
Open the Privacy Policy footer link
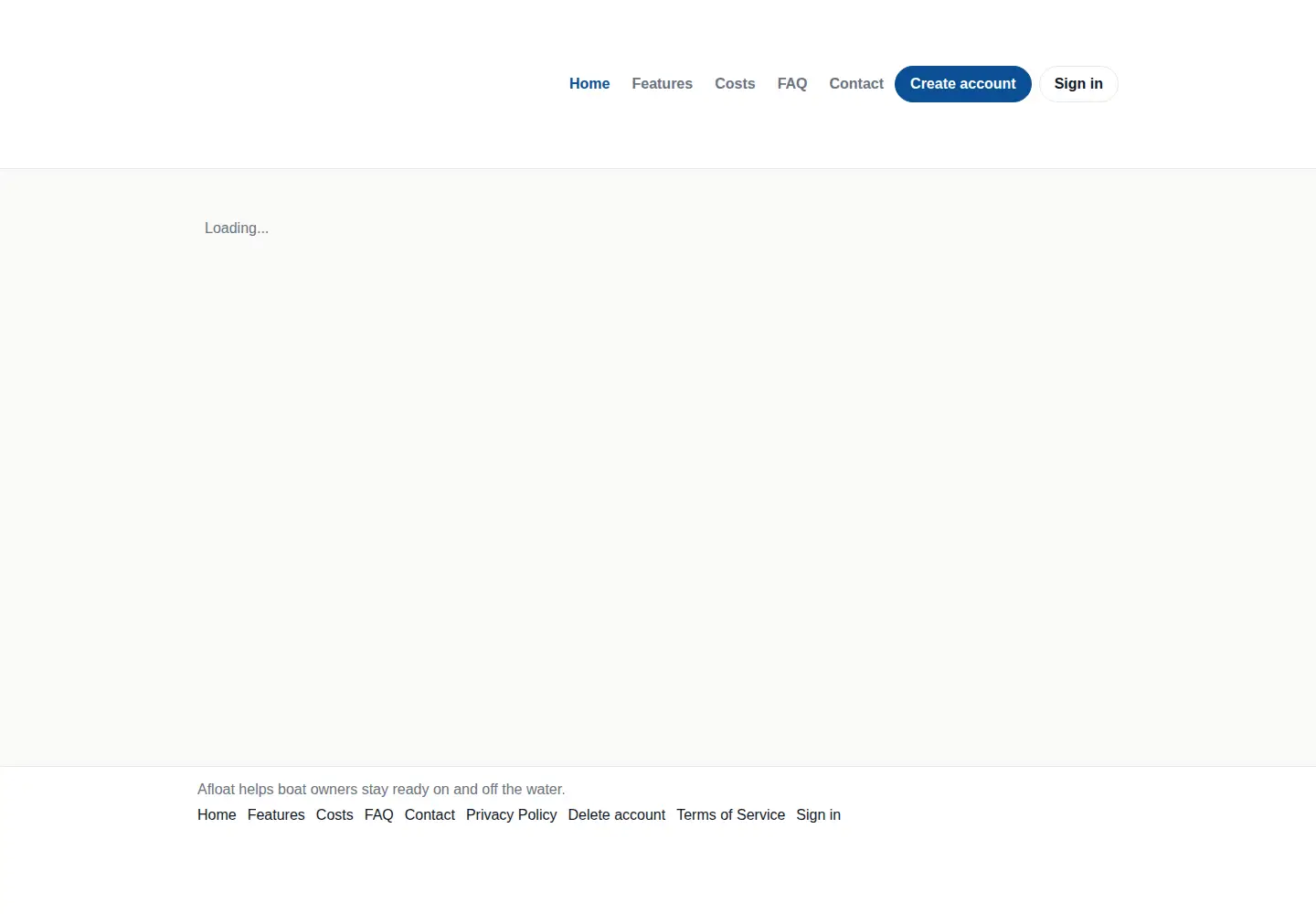512,815
